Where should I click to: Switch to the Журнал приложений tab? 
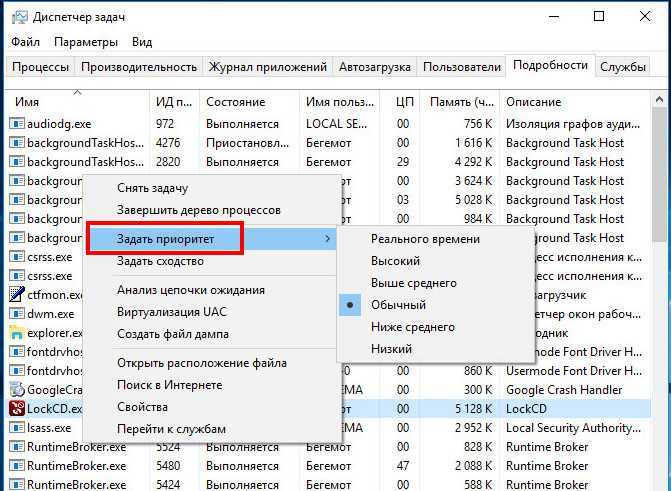click(x=267, y=67)
